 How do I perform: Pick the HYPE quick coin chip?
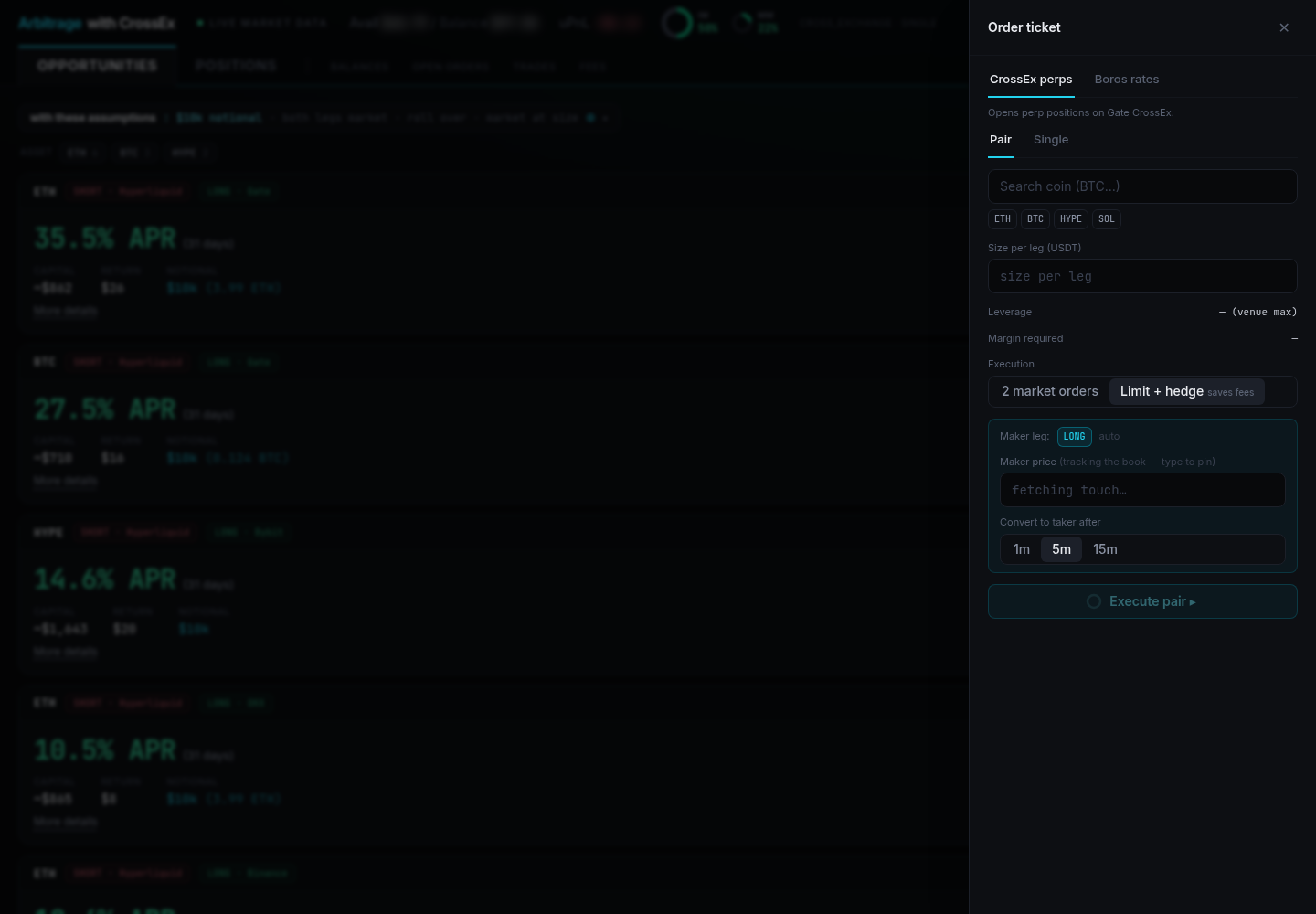[1071, 219]
